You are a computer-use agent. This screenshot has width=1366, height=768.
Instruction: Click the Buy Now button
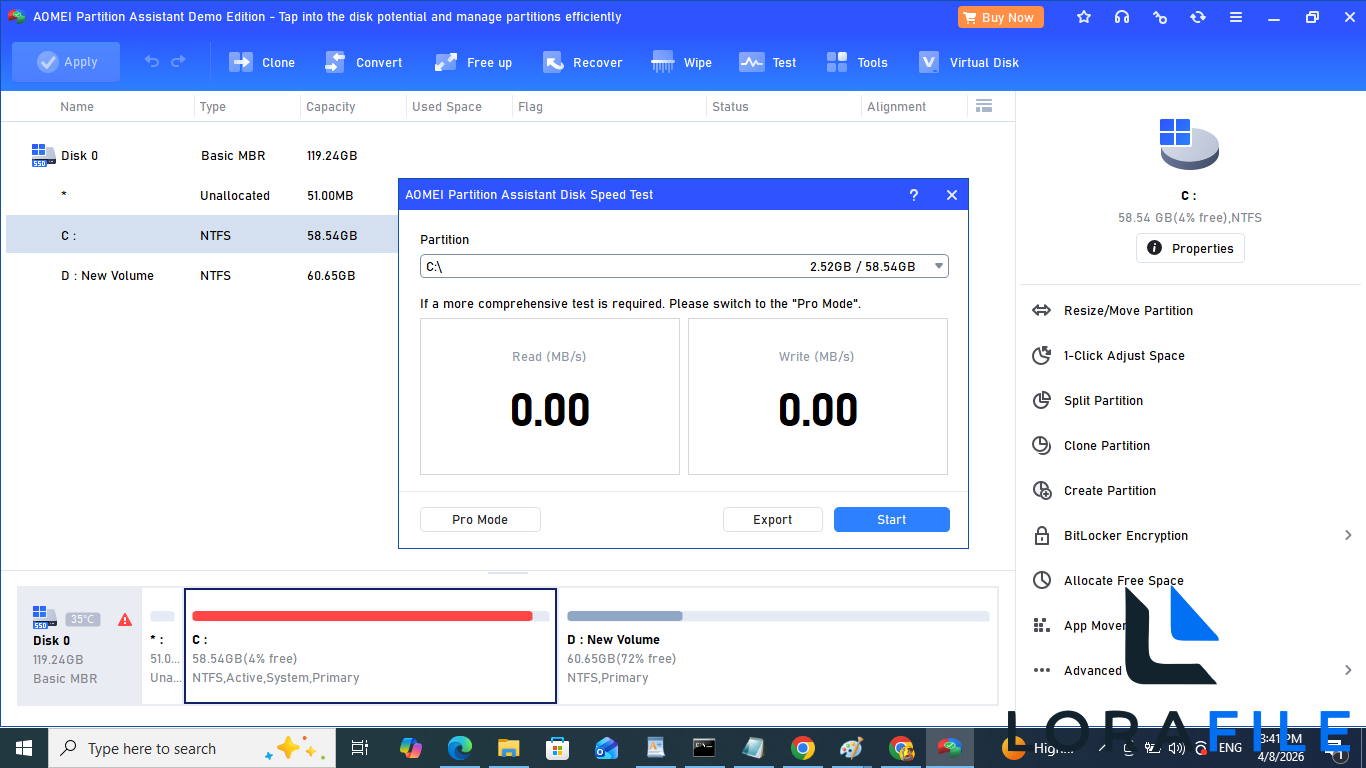tap(1000, 16)
